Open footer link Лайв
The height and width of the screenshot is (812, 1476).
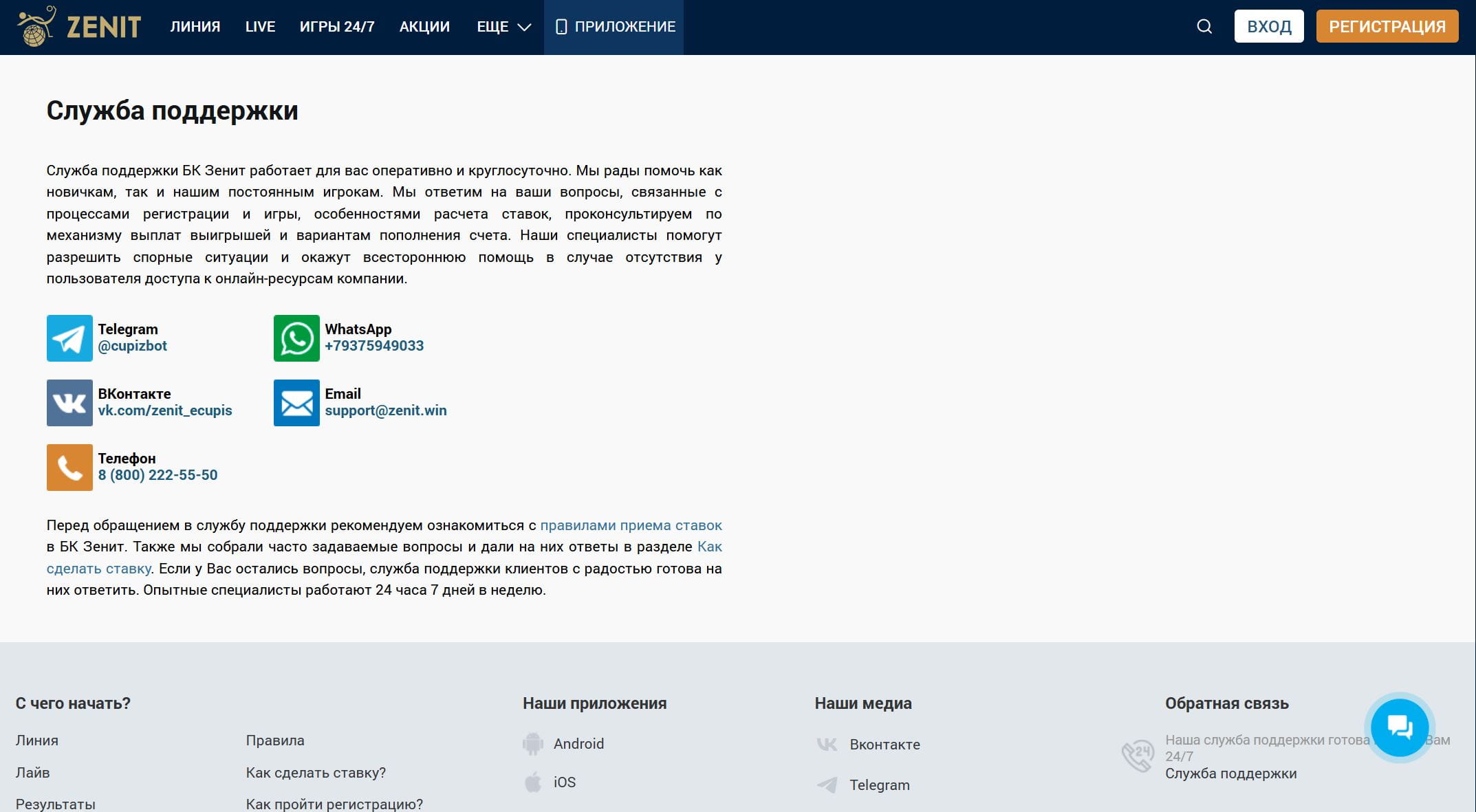(33, 773)
